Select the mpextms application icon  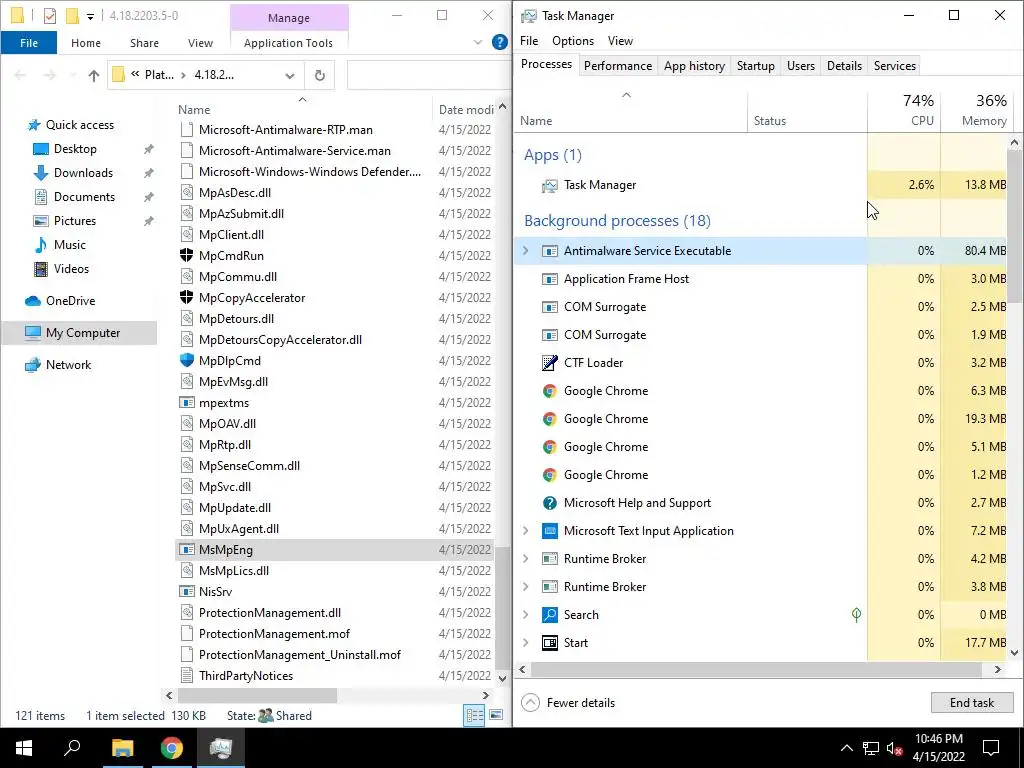[x=187, y=402]
